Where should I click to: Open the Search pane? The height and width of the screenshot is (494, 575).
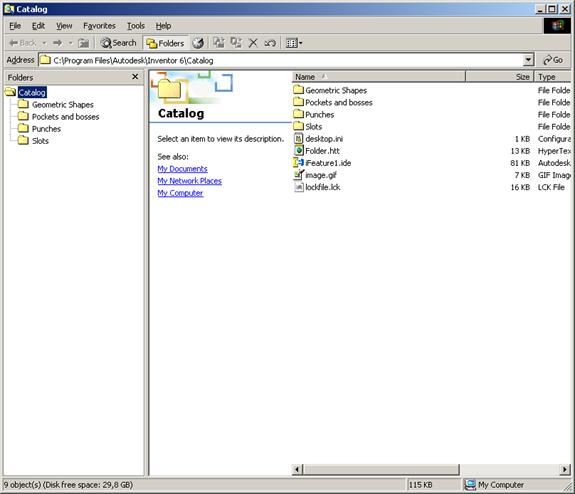[118, 43]
